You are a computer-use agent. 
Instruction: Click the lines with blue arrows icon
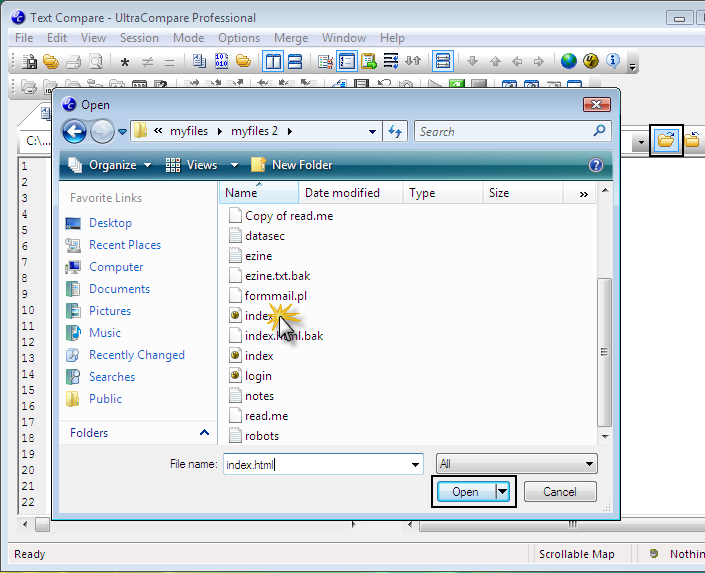coord(391,61)
